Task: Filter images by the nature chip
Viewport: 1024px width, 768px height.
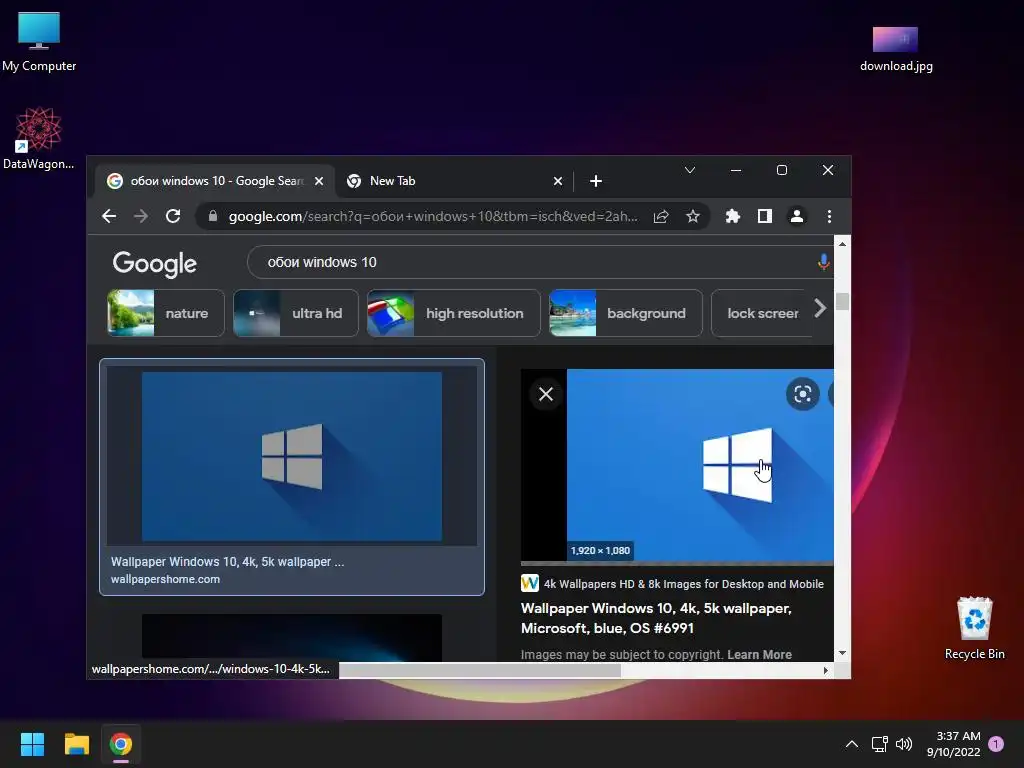Action: point(165,313)
